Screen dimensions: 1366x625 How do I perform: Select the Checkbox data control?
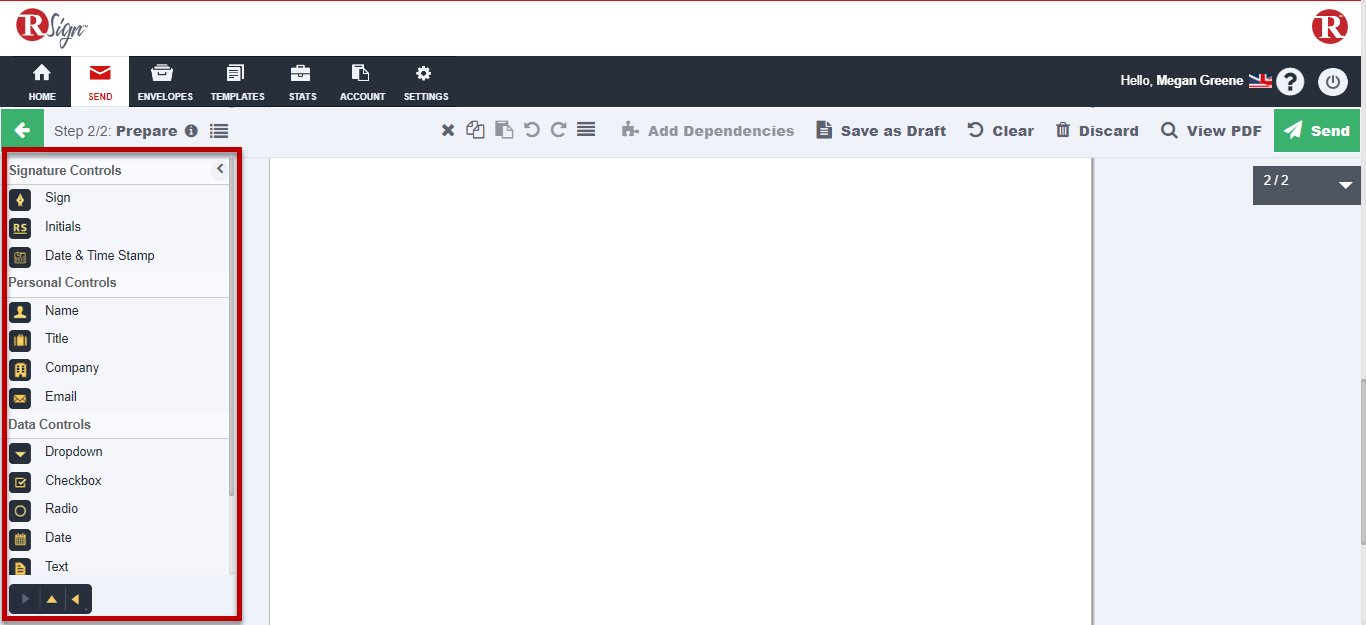pos(73,481)
